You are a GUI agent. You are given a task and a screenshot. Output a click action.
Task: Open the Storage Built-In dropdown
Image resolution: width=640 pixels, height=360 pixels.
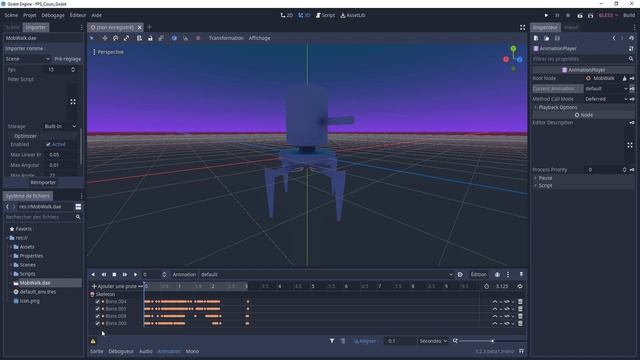click(x=60, y=127)
